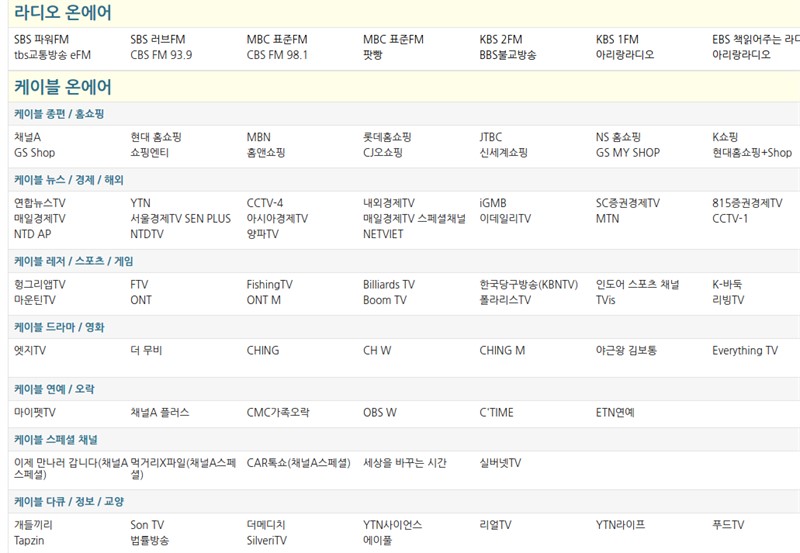Image resolution: width=800 pixels, height=553 pixels.
Task: Click NS 홈쇼핑 channel
Action: click(618, 137)
